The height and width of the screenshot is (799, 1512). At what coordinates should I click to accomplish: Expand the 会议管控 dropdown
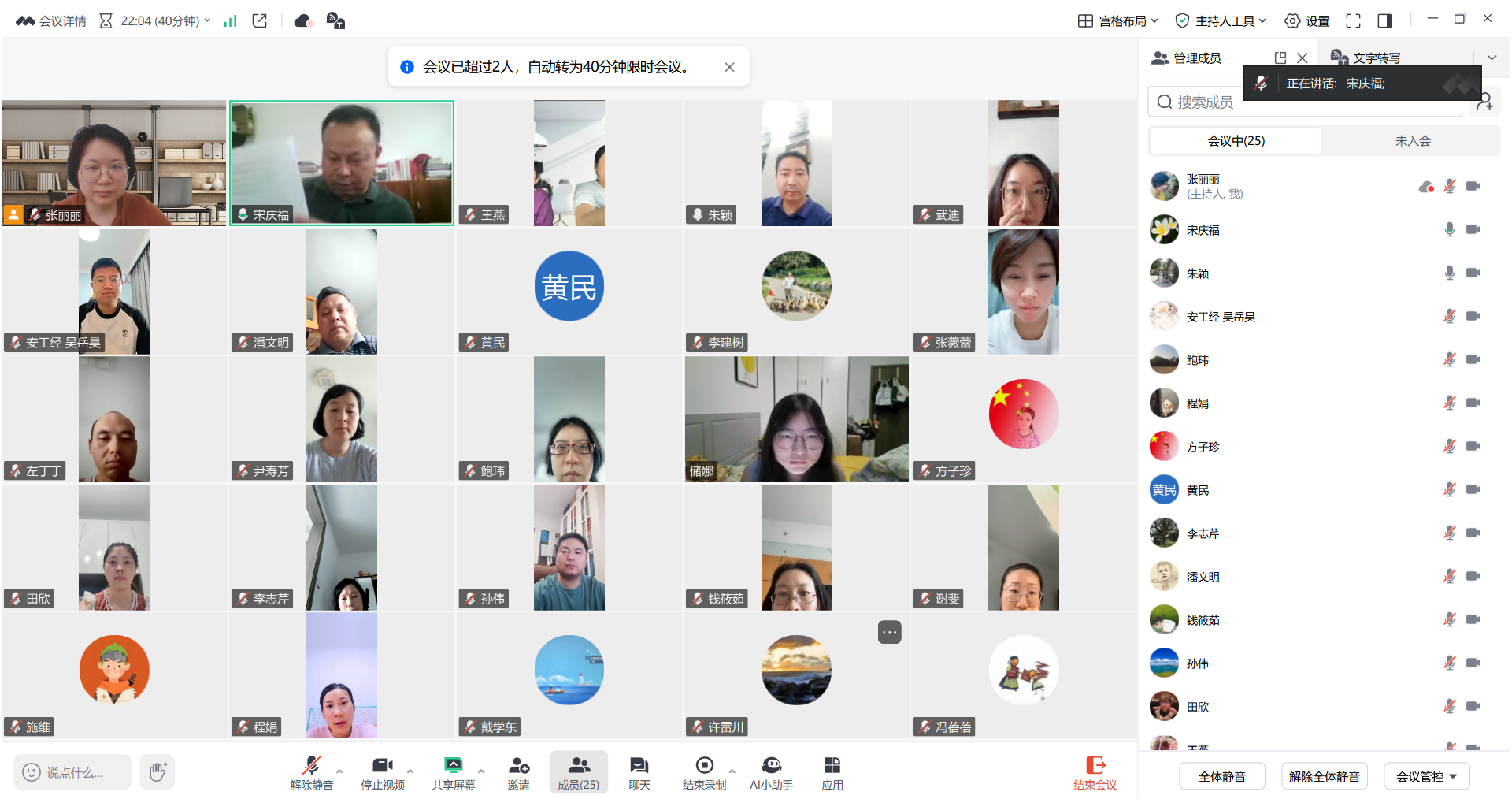(1426, 776)
